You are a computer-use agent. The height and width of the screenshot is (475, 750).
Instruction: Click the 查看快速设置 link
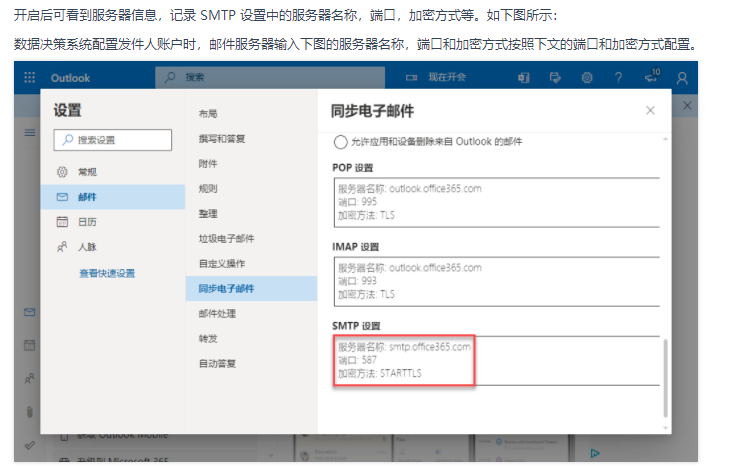point(107,274)
